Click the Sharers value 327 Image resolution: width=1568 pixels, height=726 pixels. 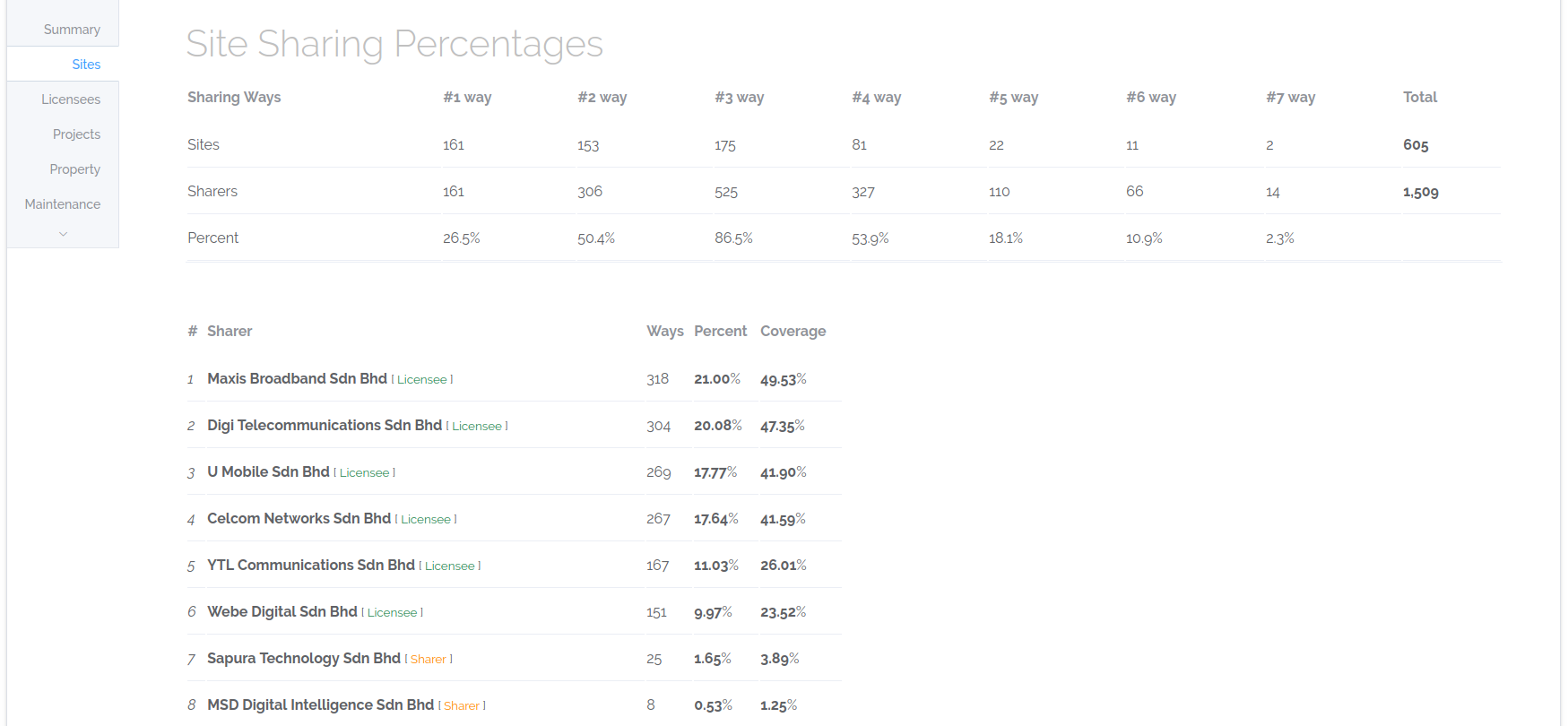(x=863, y=192)
